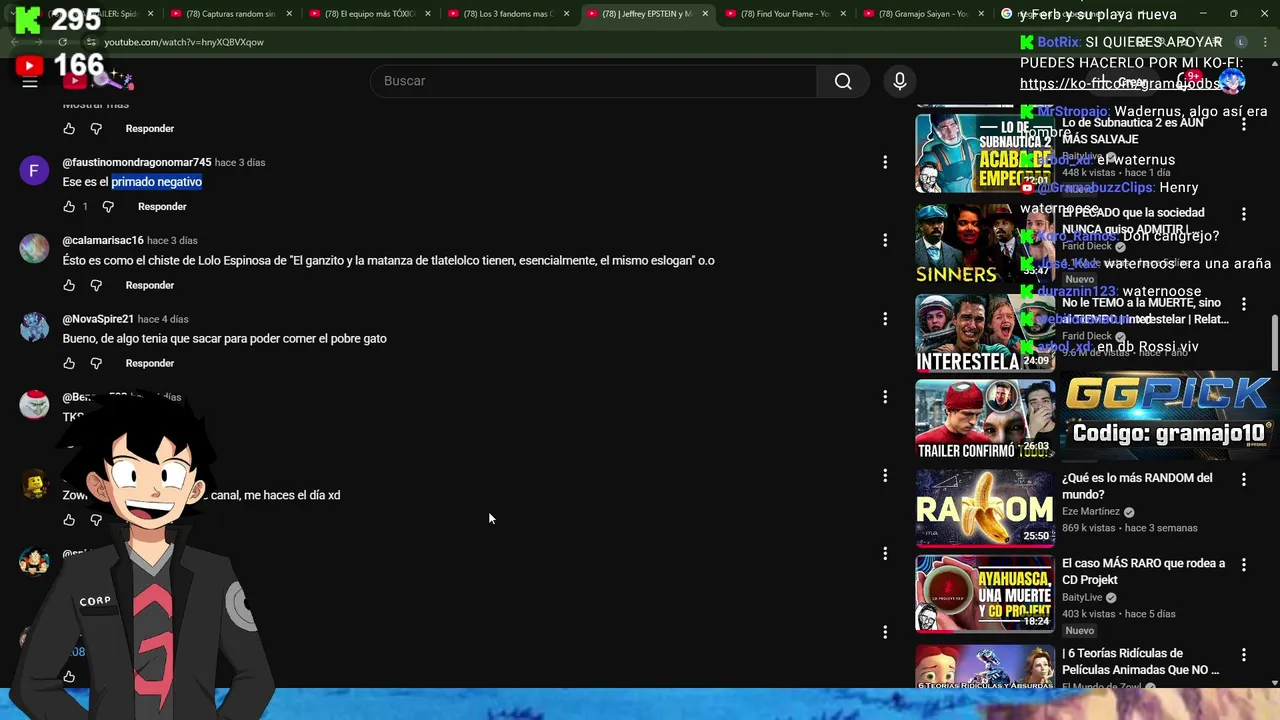Click the magnifier search button

[x=843, y=81]
